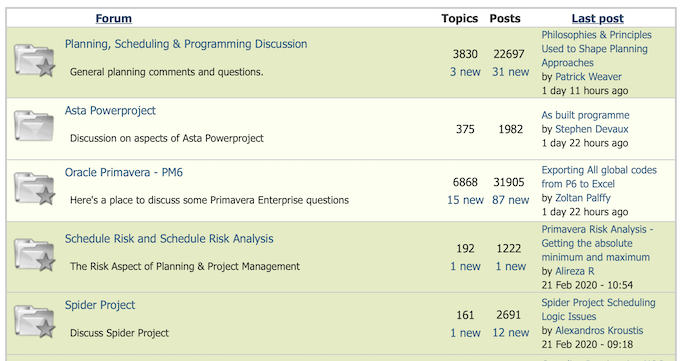Image resolution: width=680 pixels, height=361 pixels.
Task: Click the Asta Powerproject folder icon
Action: point(34,126)
